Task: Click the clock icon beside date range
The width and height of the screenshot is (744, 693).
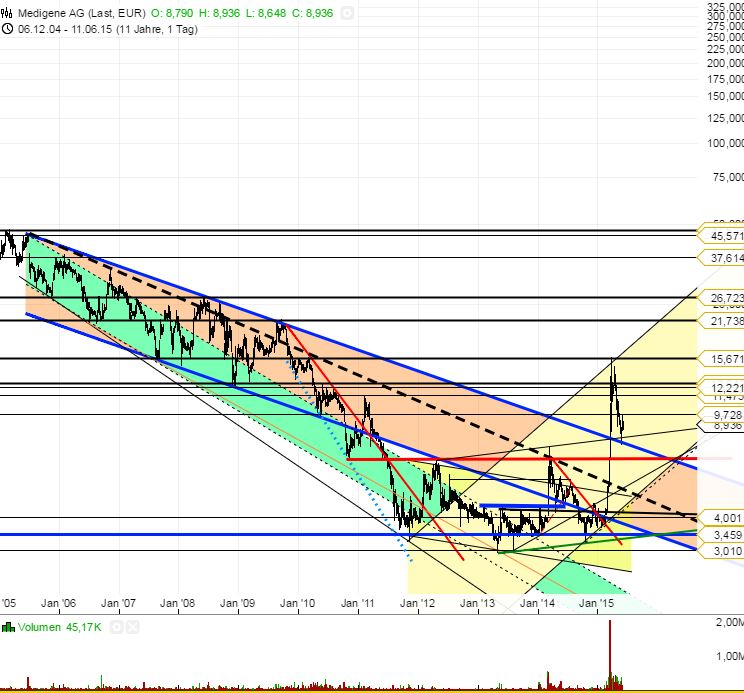Action: 8,29
